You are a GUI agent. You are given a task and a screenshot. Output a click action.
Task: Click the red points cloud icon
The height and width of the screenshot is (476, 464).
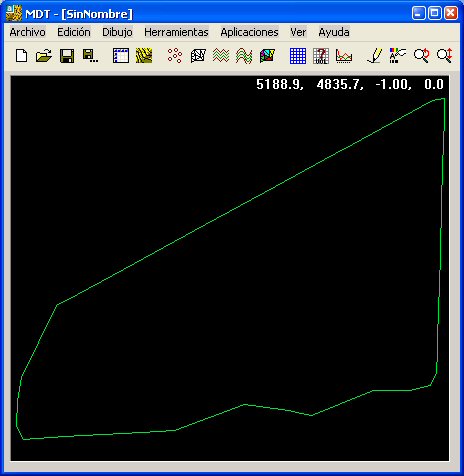pos(175,56)
